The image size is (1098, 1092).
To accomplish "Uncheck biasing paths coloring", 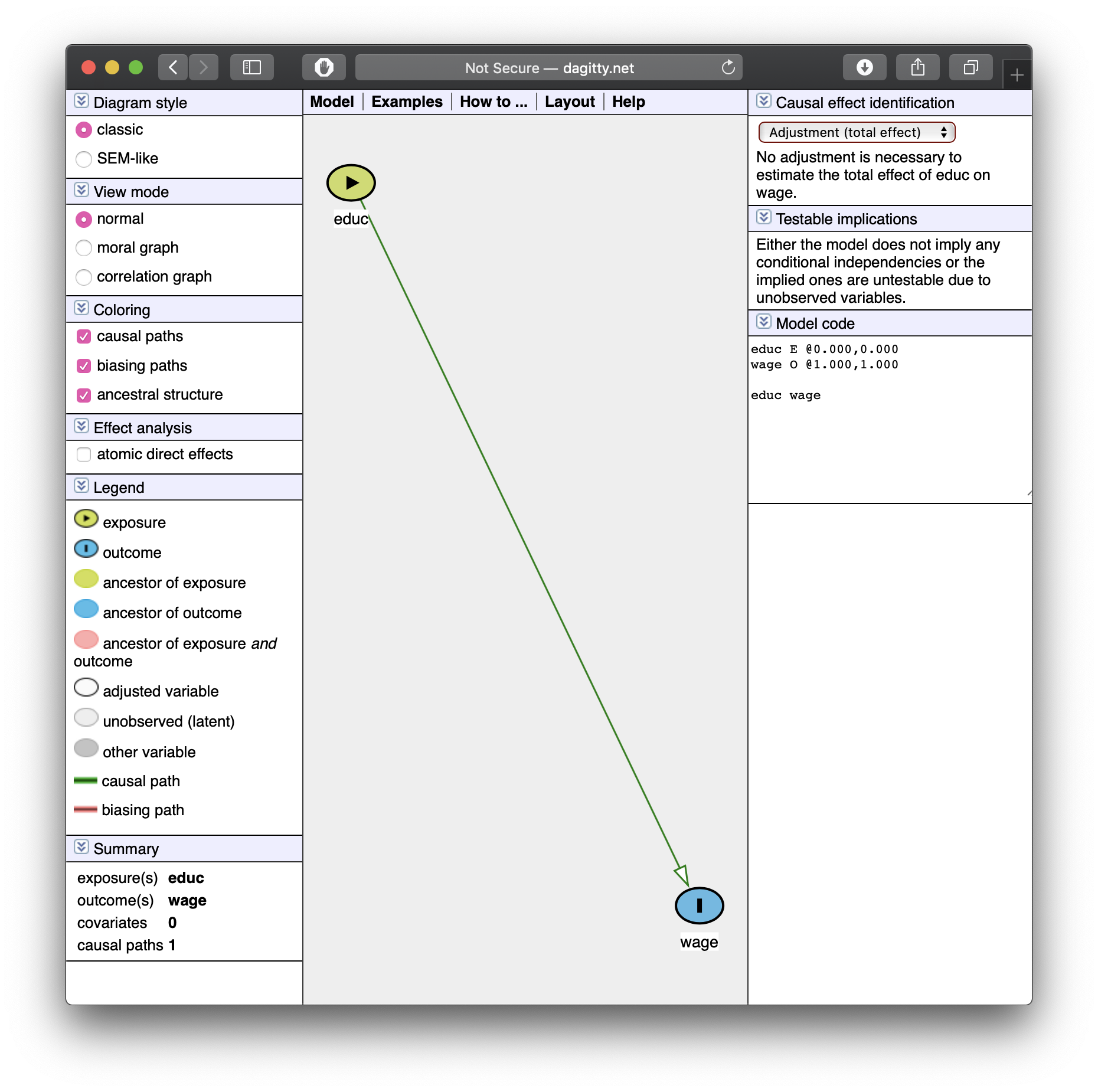I will click(84, 366).
